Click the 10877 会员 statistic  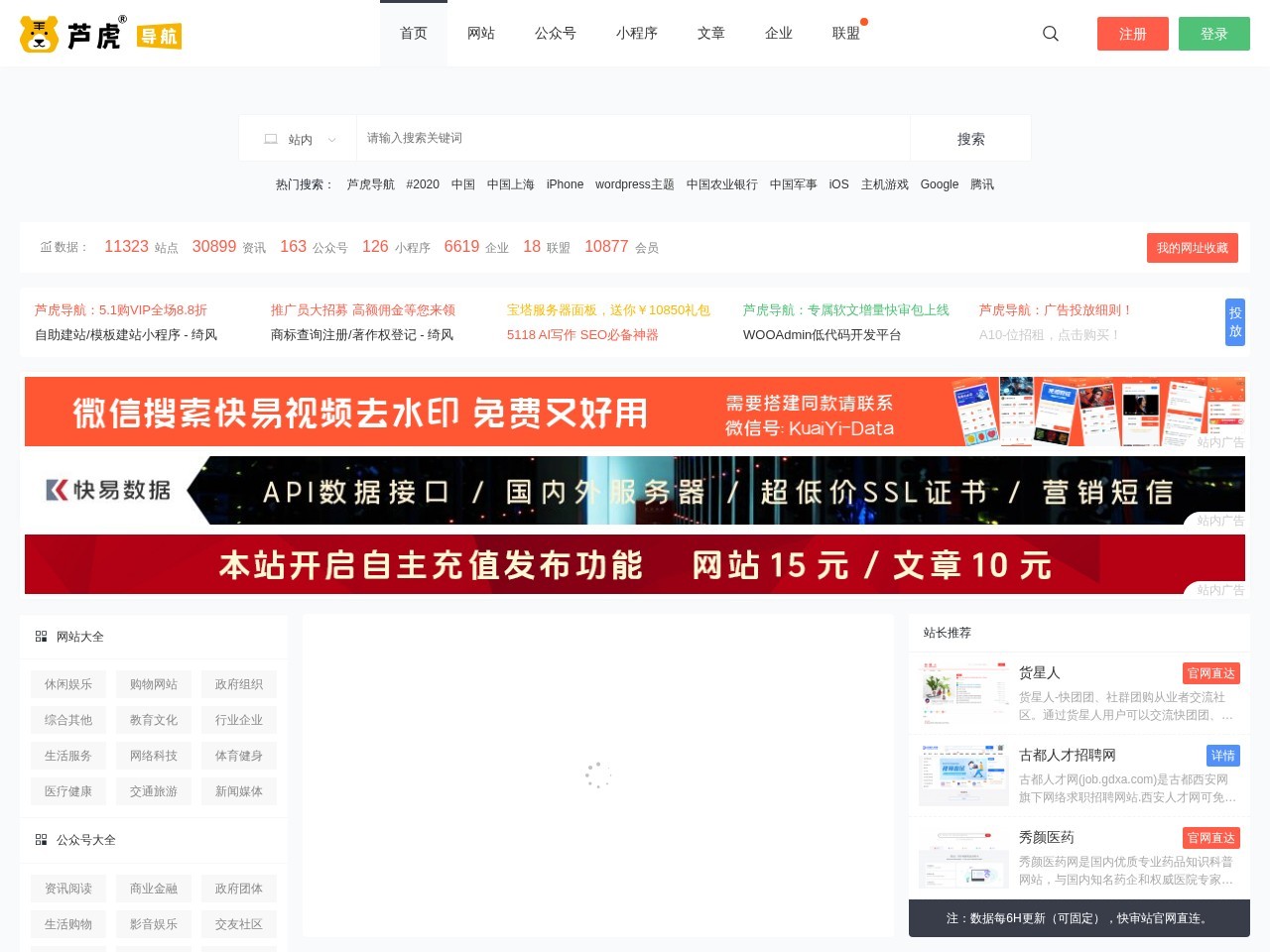[622, 247]
